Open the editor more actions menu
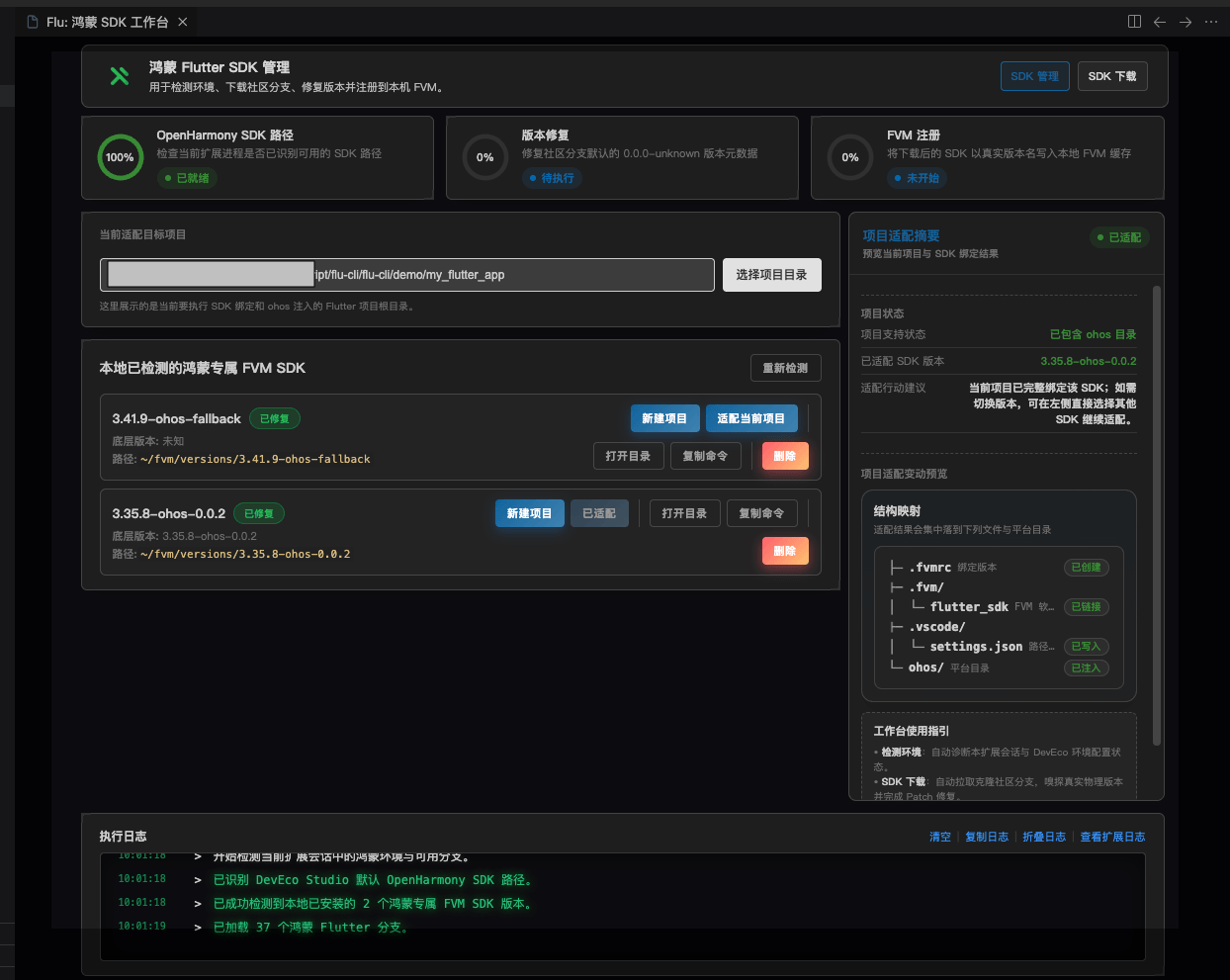Screen dimensions: 1230x980 1211,22
